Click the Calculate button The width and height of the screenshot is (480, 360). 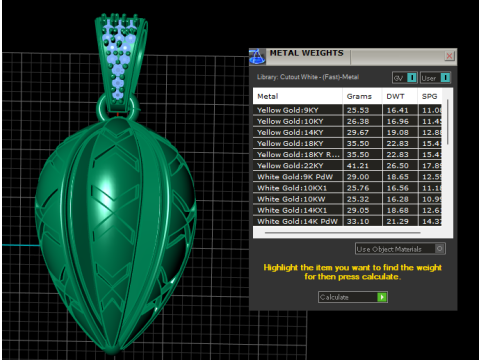click(353, 297)
